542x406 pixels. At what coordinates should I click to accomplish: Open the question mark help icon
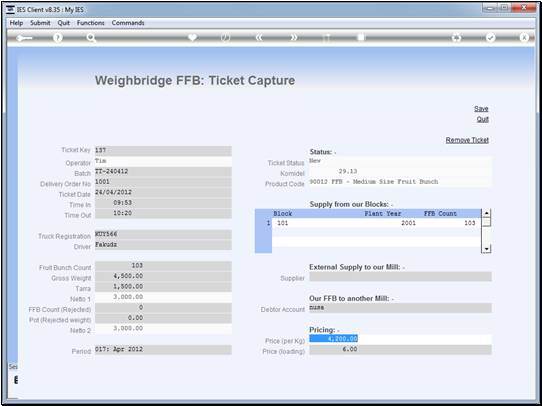tap(58, 38)
